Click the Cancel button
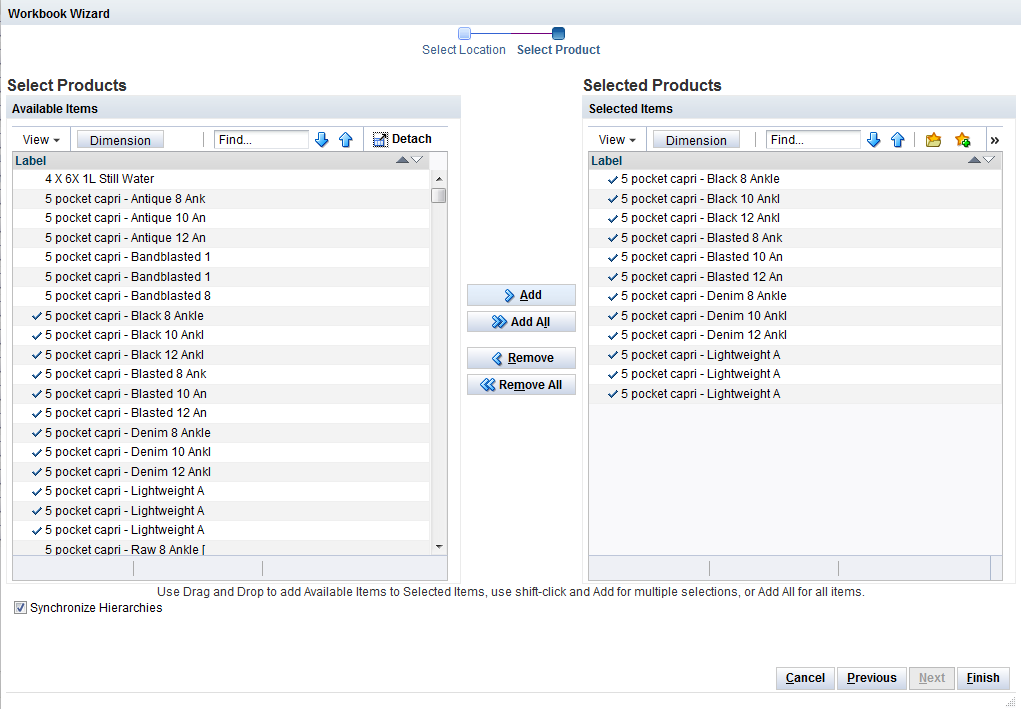Viewport: 1021px width, 709px height. [805, 678]
